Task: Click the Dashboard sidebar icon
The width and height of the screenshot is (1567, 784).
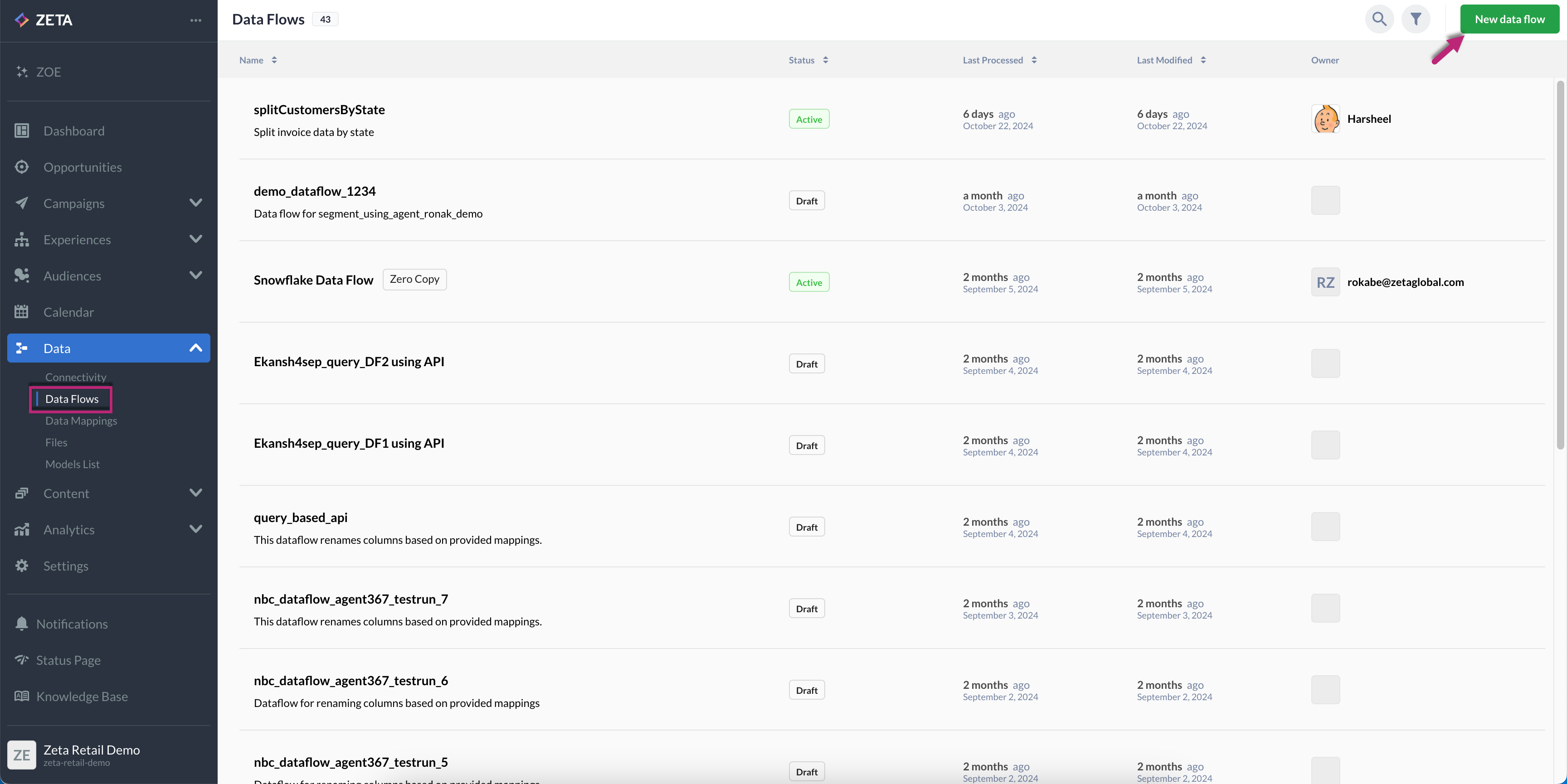Action: (22, 131)
